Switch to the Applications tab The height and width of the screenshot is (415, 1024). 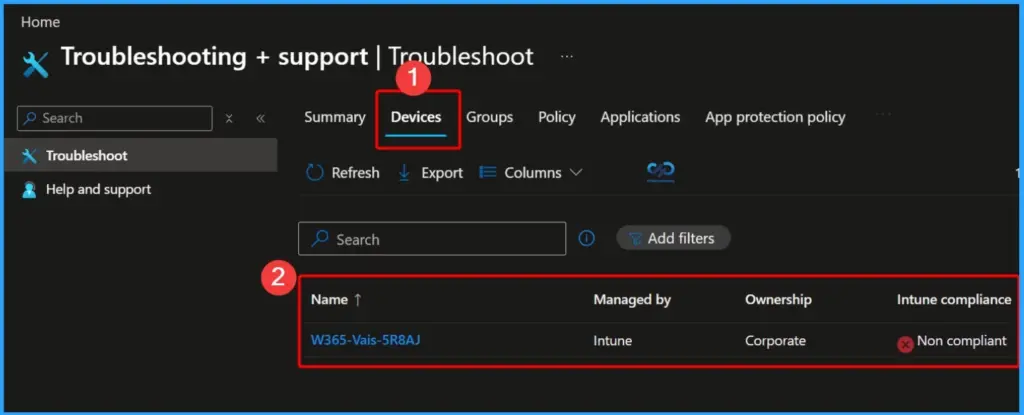640,118
